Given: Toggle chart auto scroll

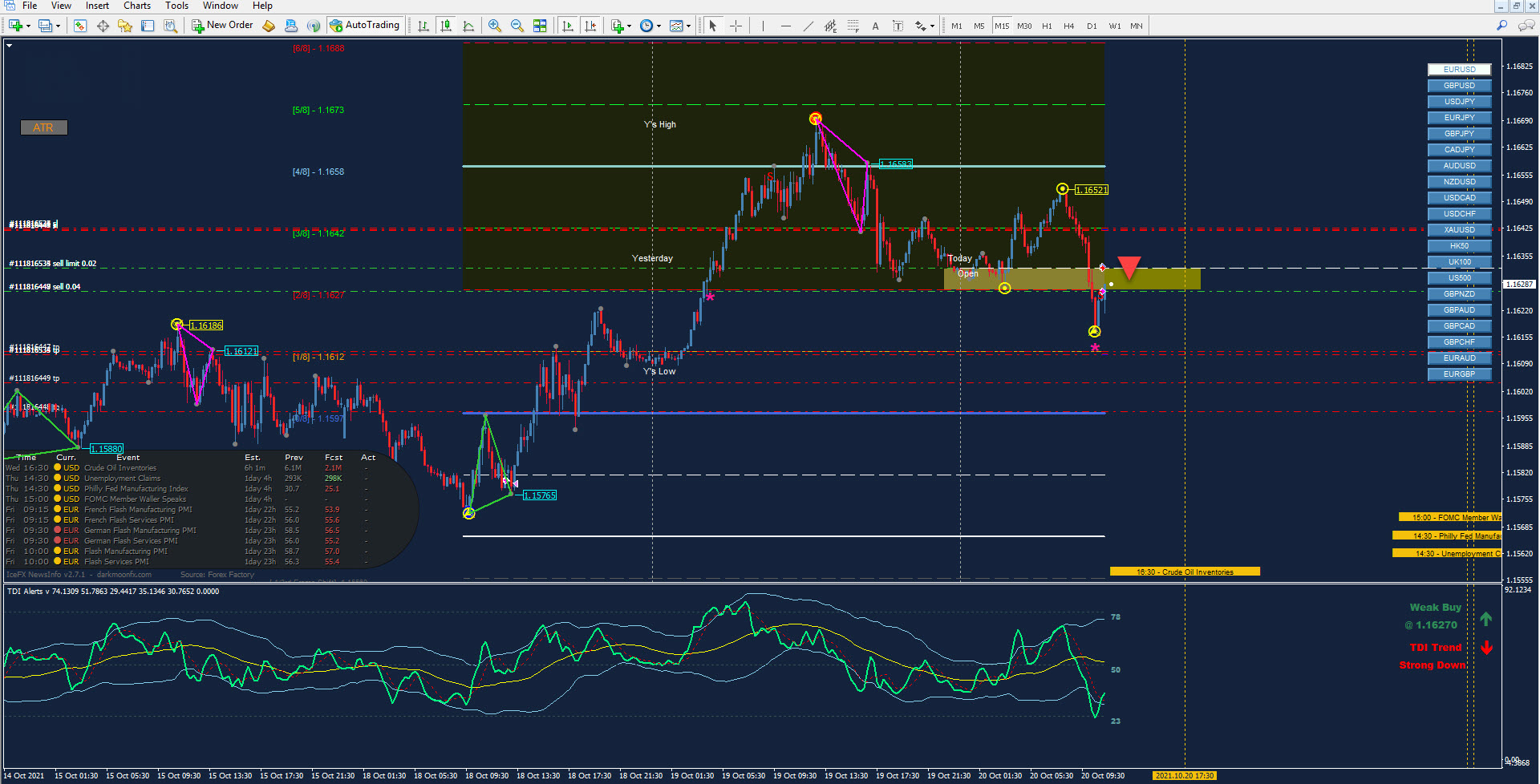Looking at the screenshot, I should pos(568,26).
